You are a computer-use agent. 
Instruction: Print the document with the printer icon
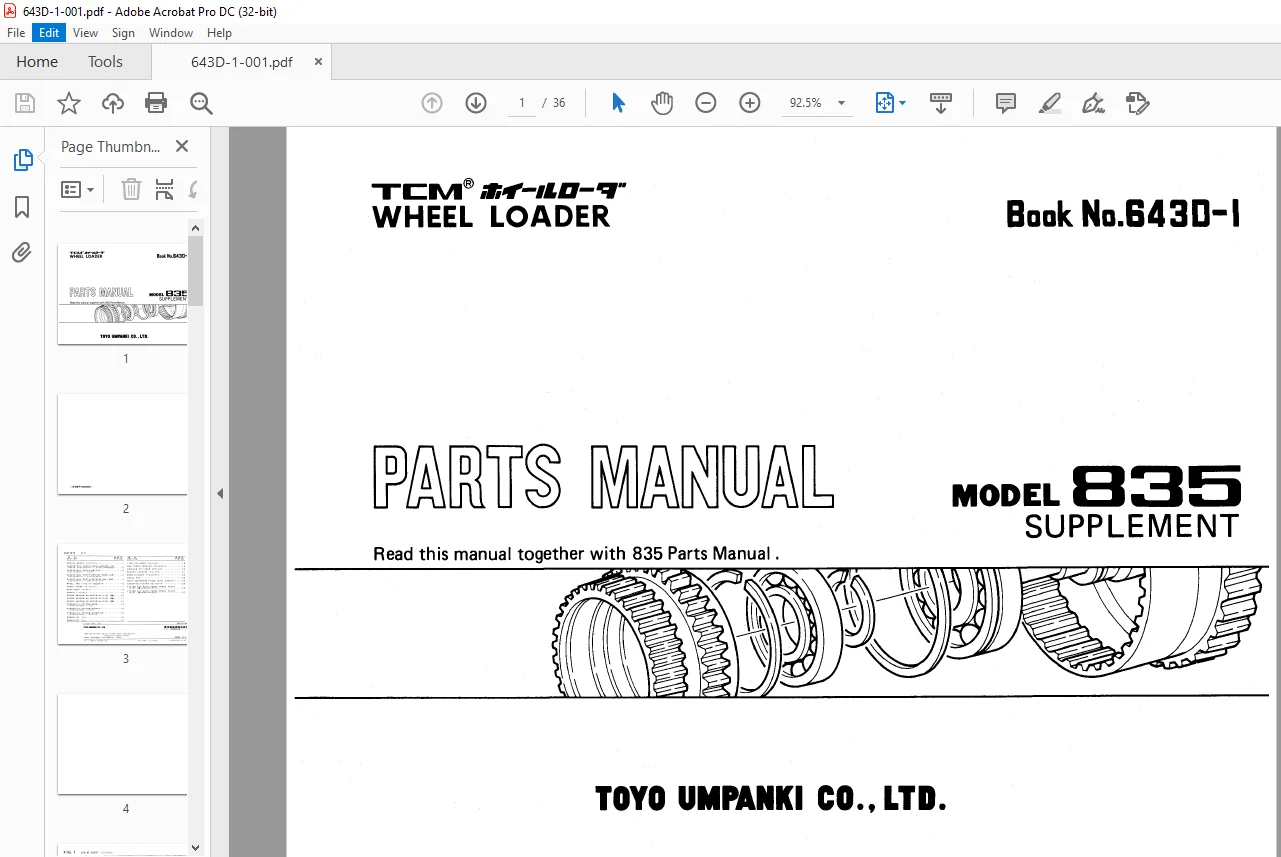156,103
